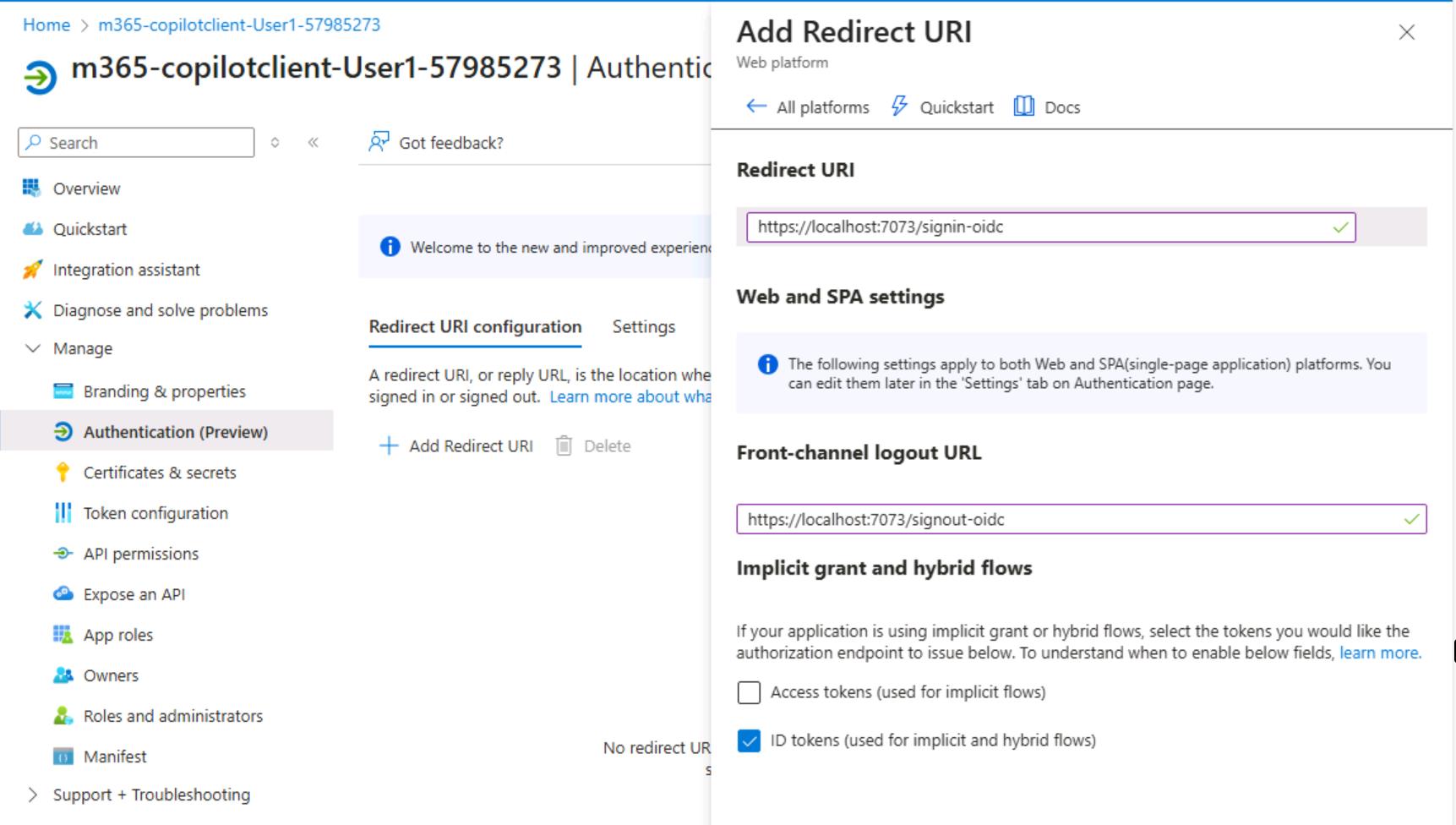Click the Got feedback icon

379,142
